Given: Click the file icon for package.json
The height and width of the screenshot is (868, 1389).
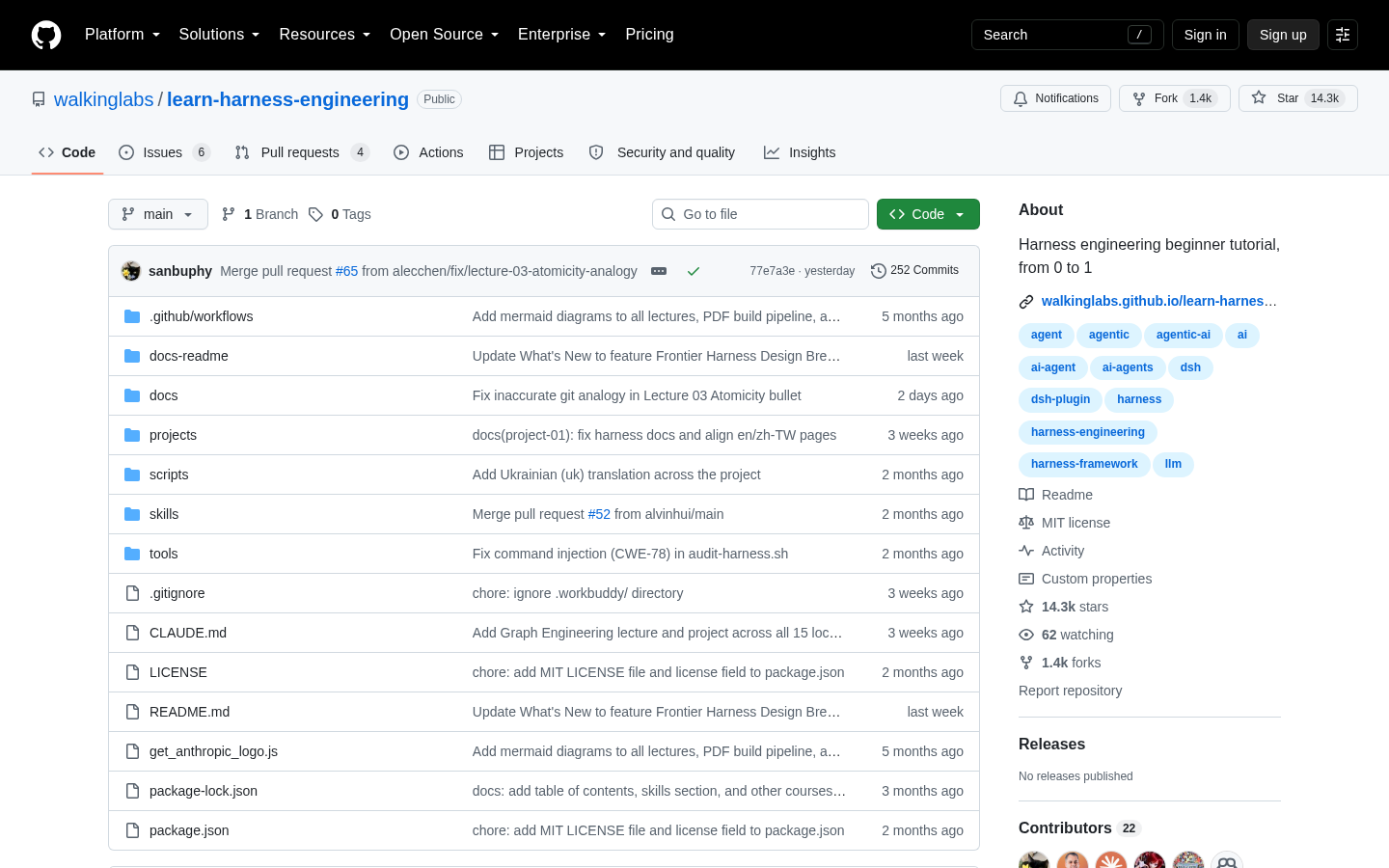Looking at the screenshot, I should [132, 830].
